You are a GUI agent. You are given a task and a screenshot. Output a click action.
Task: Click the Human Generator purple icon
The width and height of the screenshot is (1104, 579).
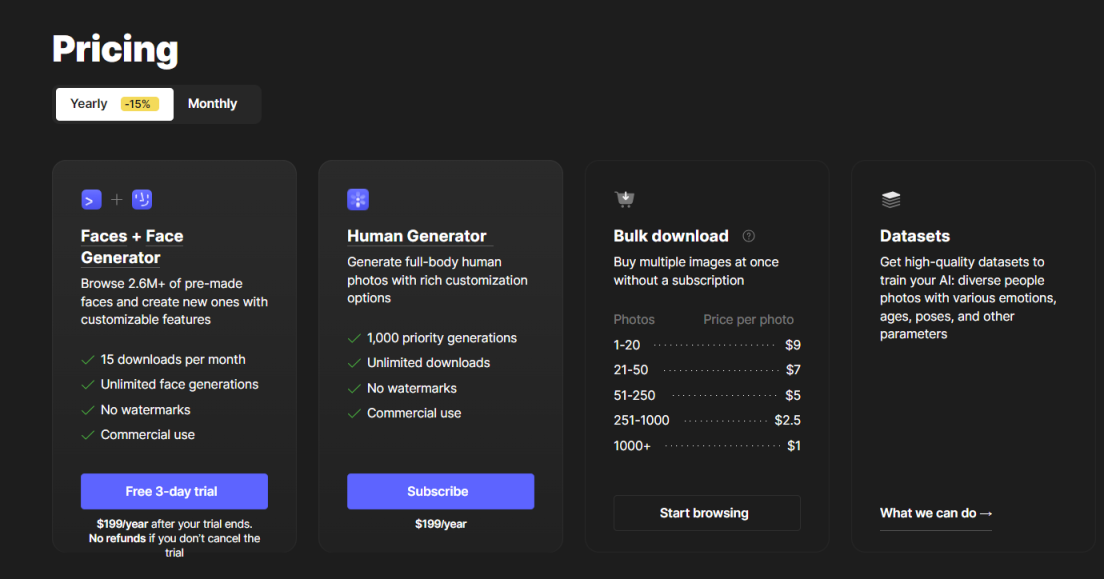point(358,199)
